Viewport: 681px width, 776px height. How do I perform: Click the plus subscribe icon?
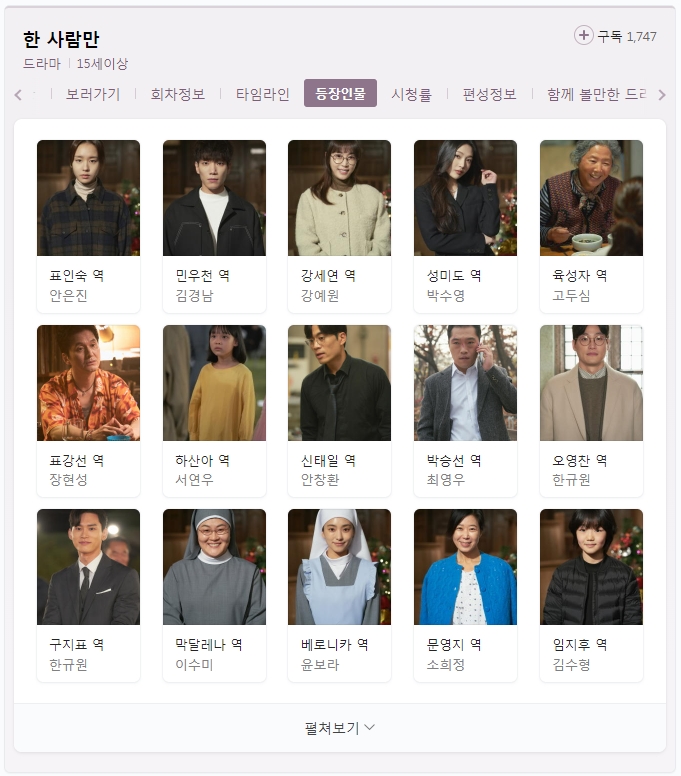point(584,36)
